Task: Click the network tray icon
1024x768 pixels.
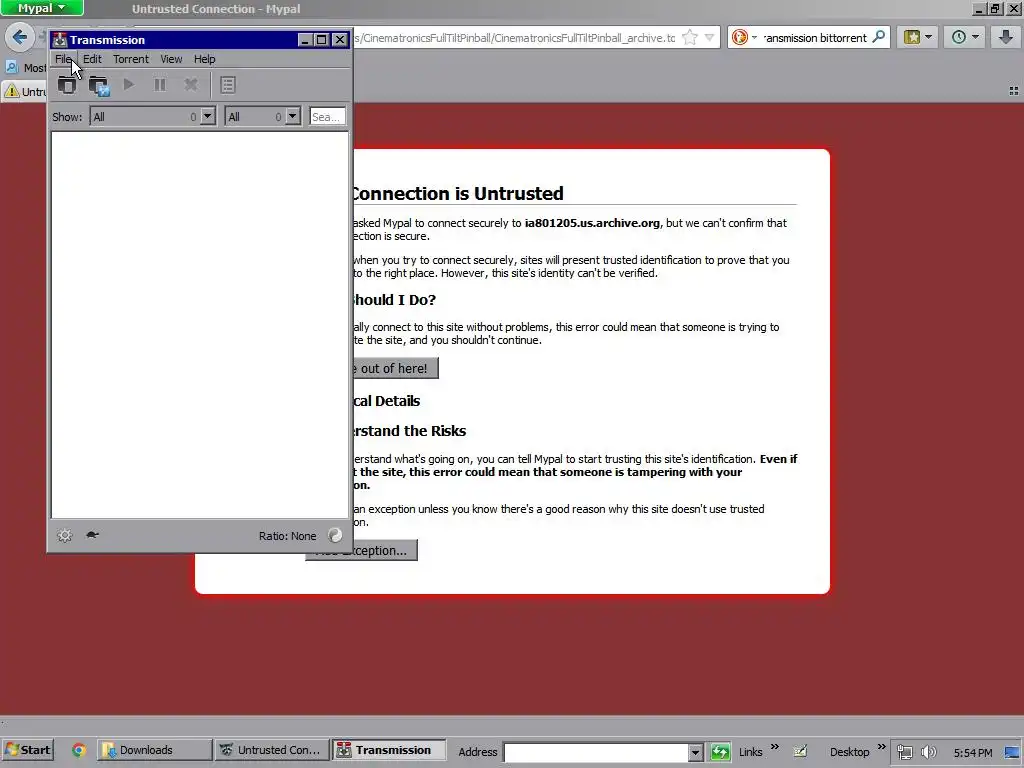Action: 904,752
